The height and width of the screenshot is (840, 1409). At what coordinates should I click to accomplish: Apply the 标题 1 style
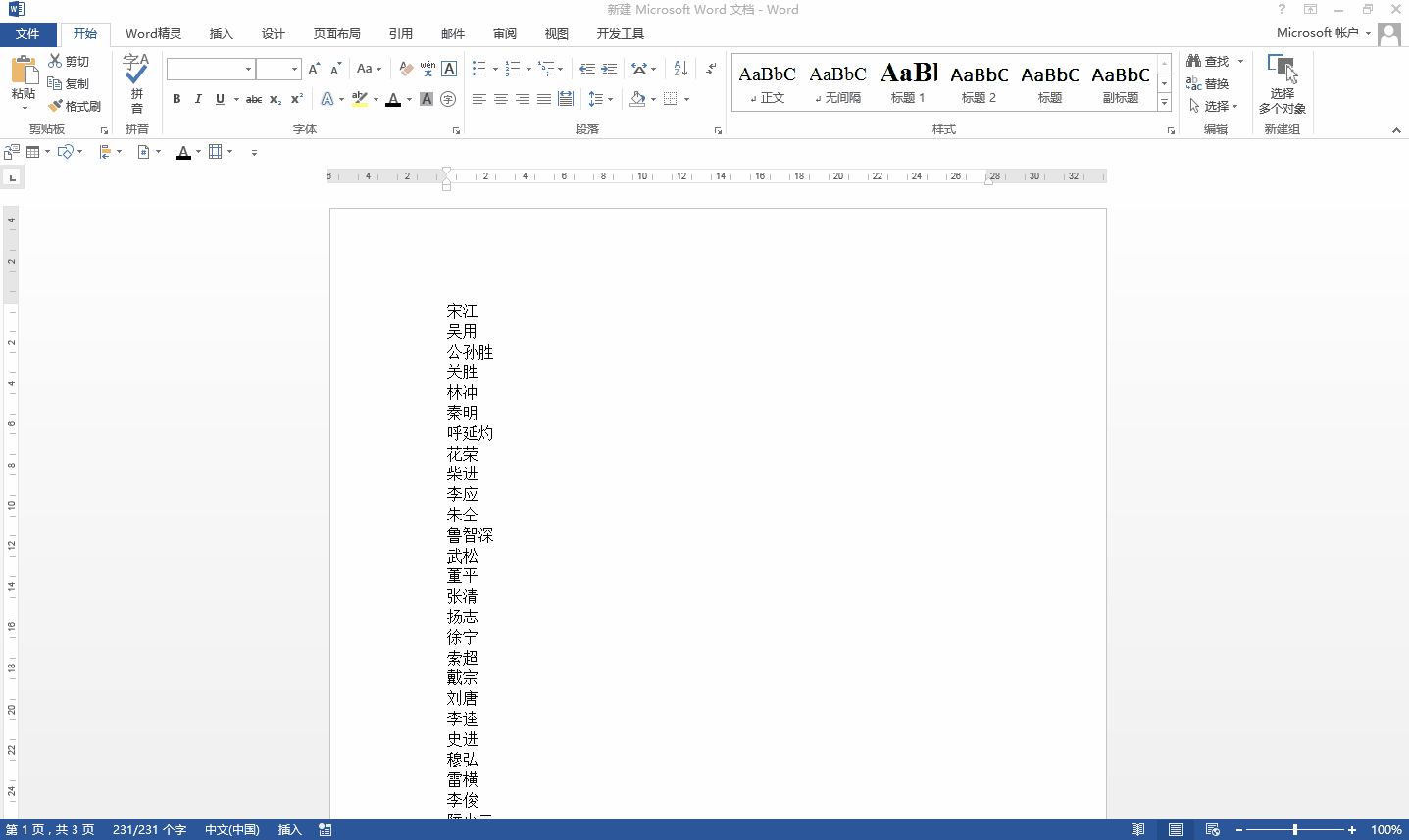coord(908,82)
